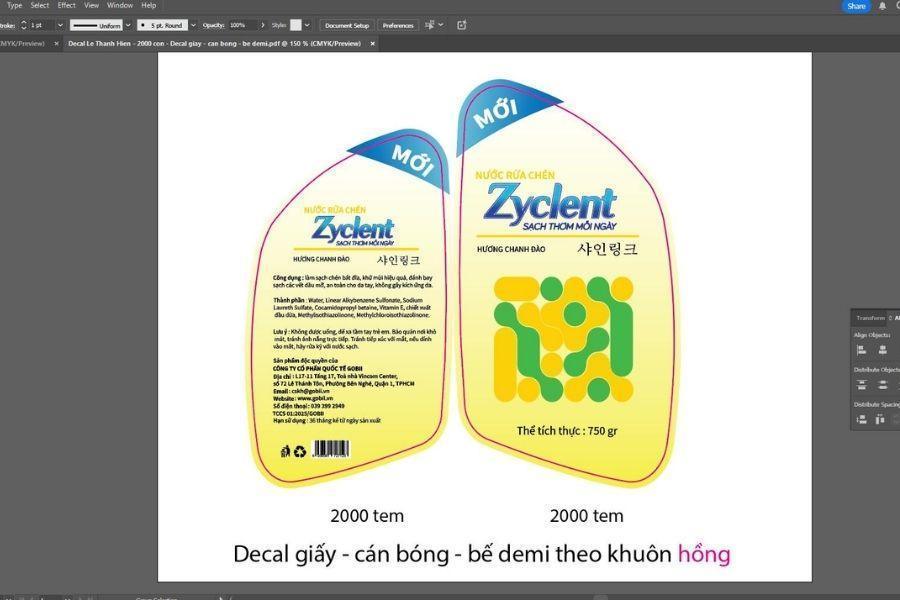Click the Document Setup button
Viewport: 900px width, 600px height.
click(346, 25)
